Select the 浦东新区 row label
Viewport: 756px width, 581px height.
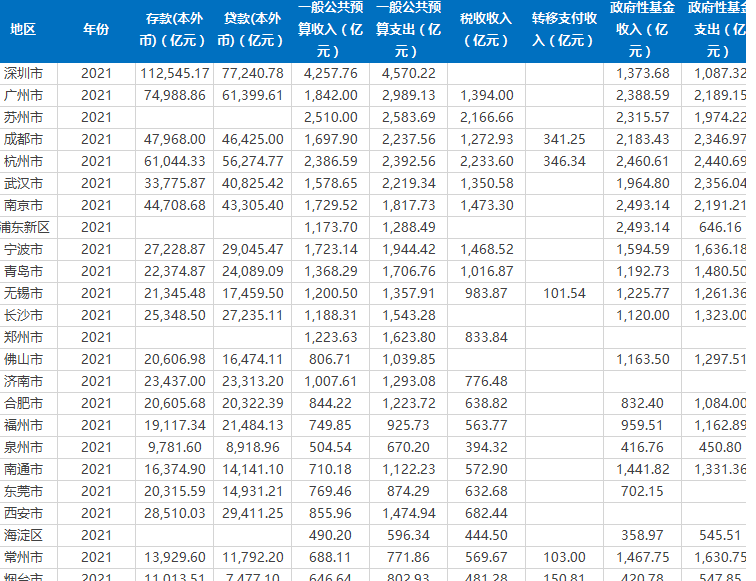[x=25, y=228]
